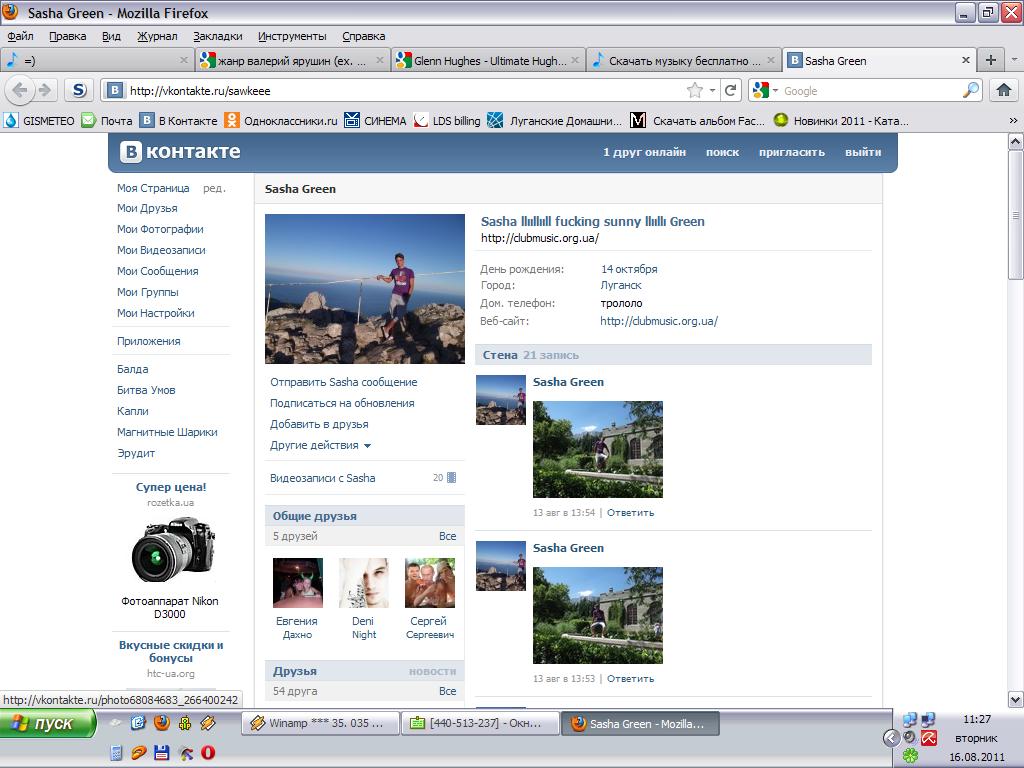Image resolution: width=1024 pixels, height=768 pixels.
Task: Click the browser Back arrow button
Action: click(20, 90)
